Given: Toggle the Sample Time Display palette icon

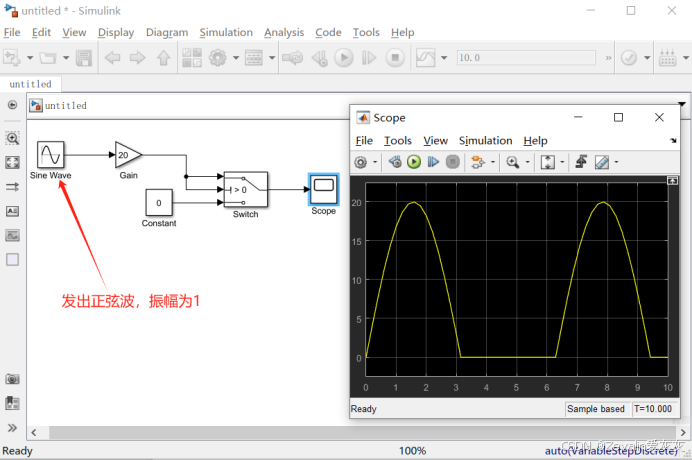Looking at the screenshot, I should tap(12, 187).
